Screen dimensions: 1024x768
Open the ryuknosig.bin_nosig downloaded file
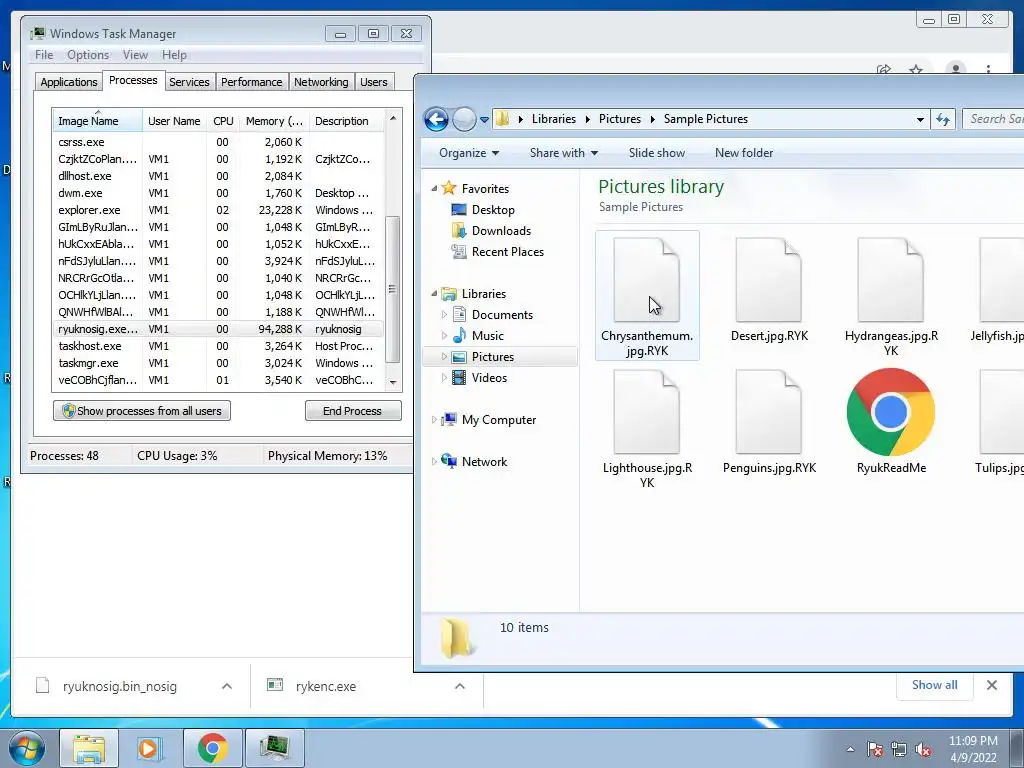tap(120, 686)
